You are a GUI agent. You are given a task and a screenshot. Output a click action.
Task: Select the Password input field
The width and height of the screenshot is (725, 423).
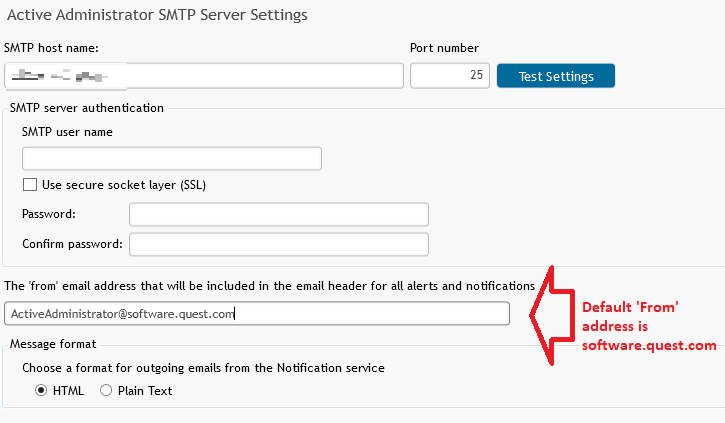(x=278, y=214)
